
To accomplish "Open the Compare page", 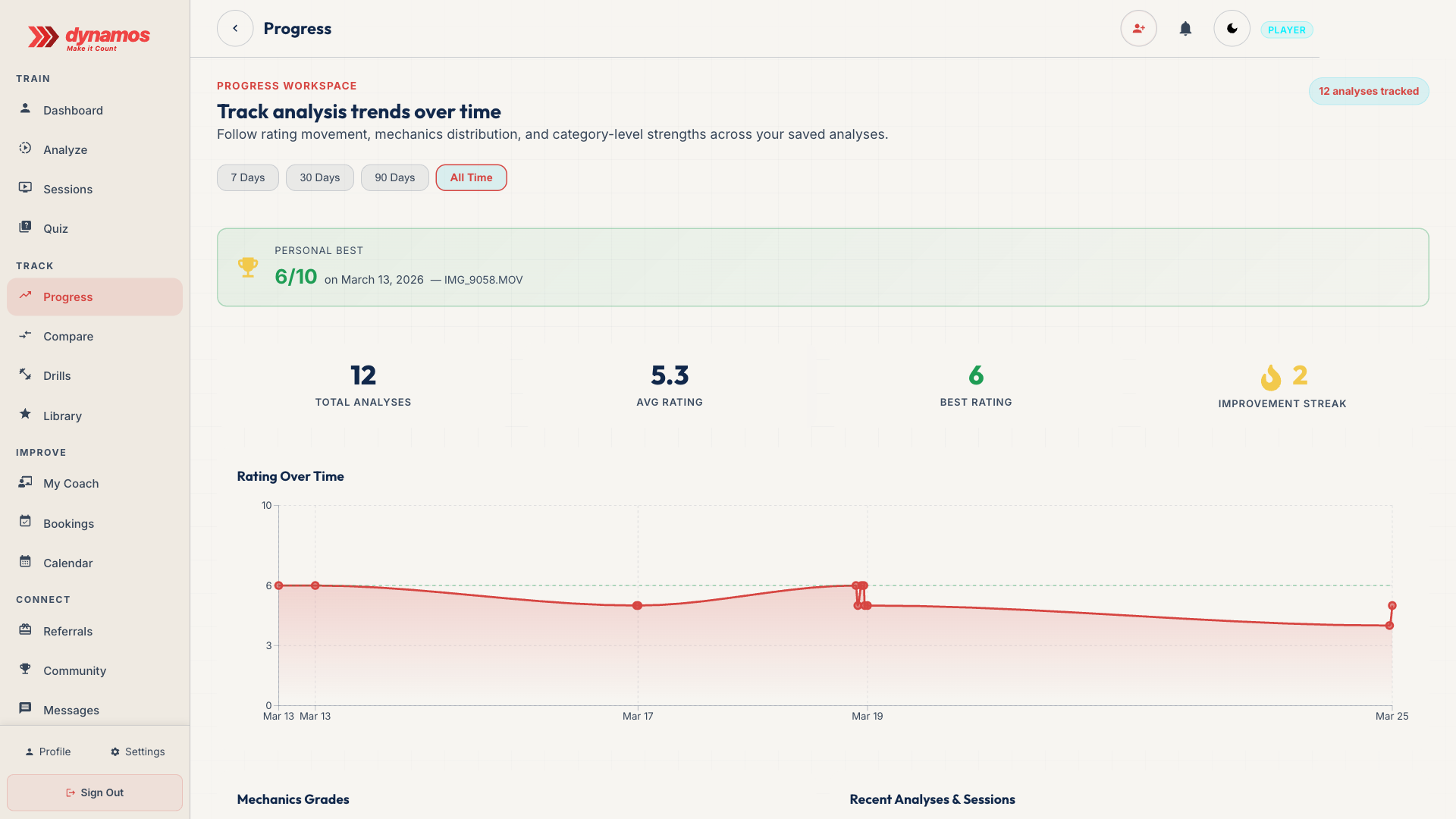I will [95, 336].
